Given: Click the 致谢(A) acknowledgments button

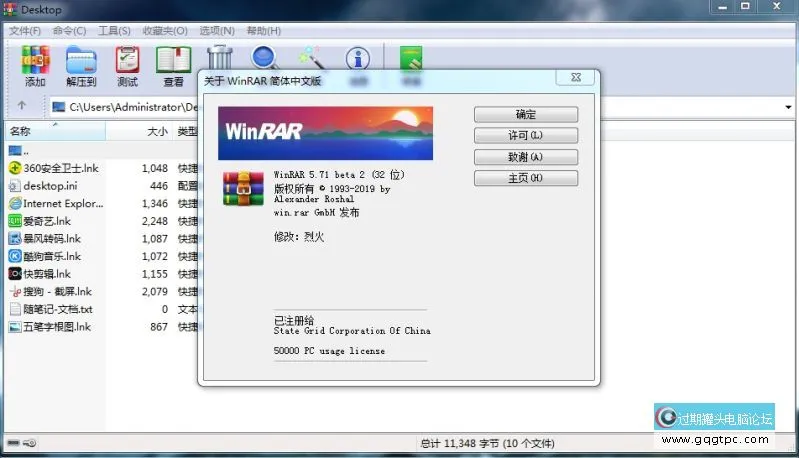Looking at the screenshot, I should (526, 157).
